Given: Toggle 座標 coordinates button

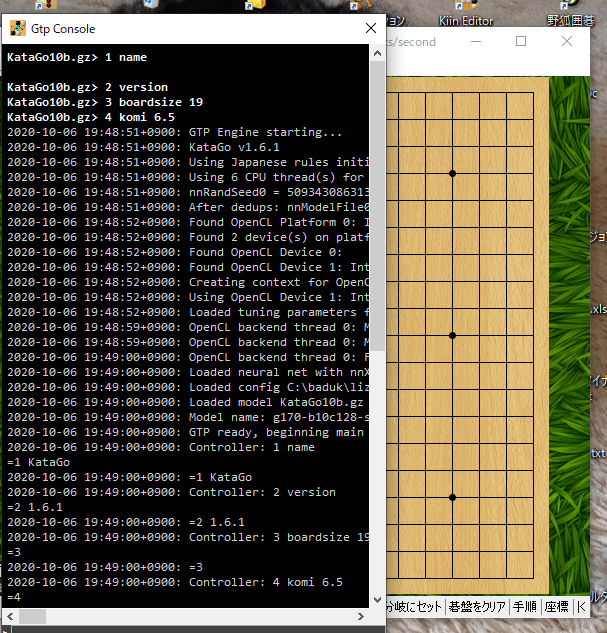Looking at the screenshot, I should pyautogui.click(x=557, y=606).
